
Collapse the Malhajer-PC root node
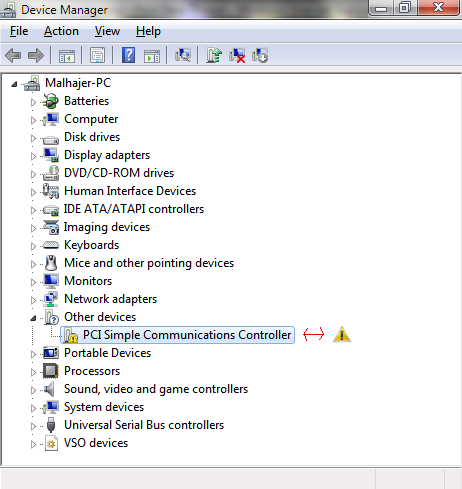14,84
